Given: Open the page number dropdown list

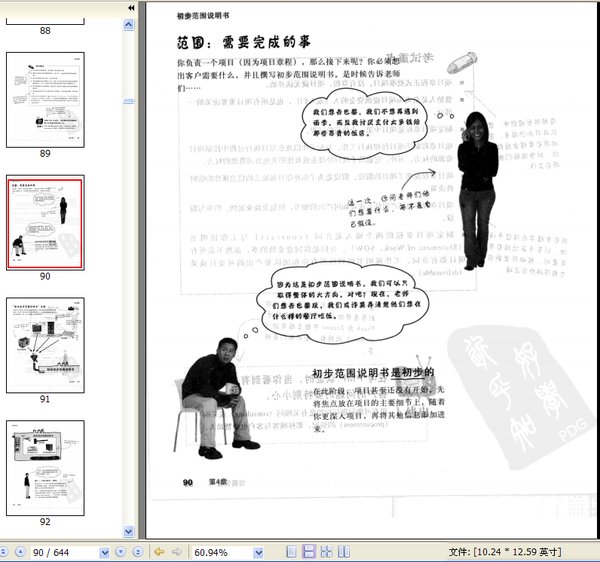Looking at the screenshot, I should (x=103, y=552).
